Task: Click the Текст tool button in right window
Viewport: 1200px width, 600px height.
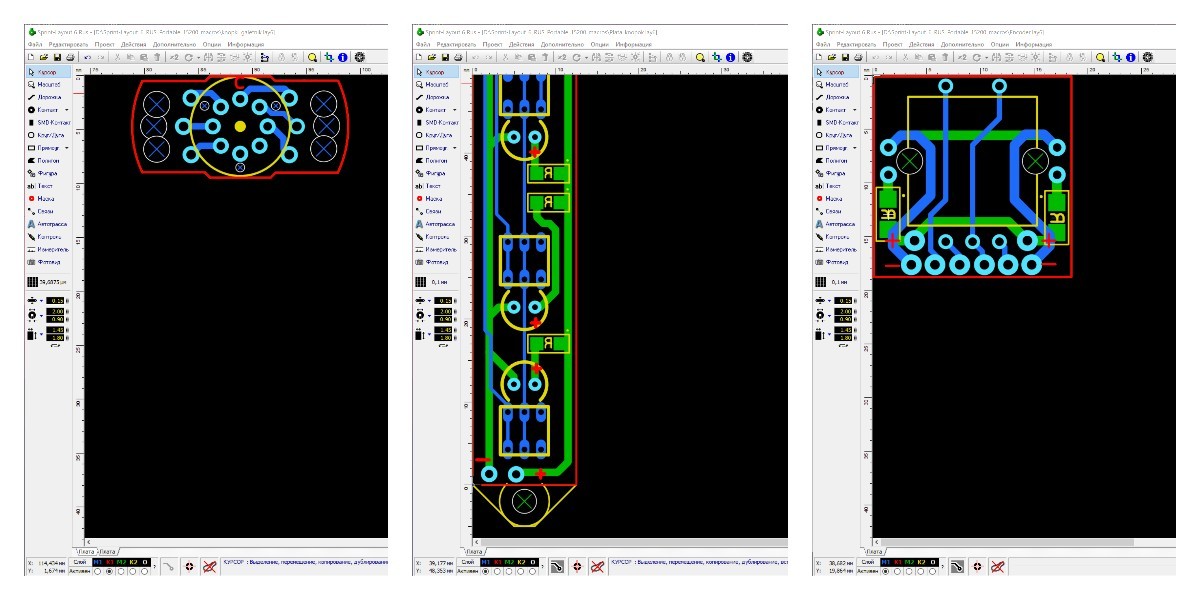Action: 829,186
